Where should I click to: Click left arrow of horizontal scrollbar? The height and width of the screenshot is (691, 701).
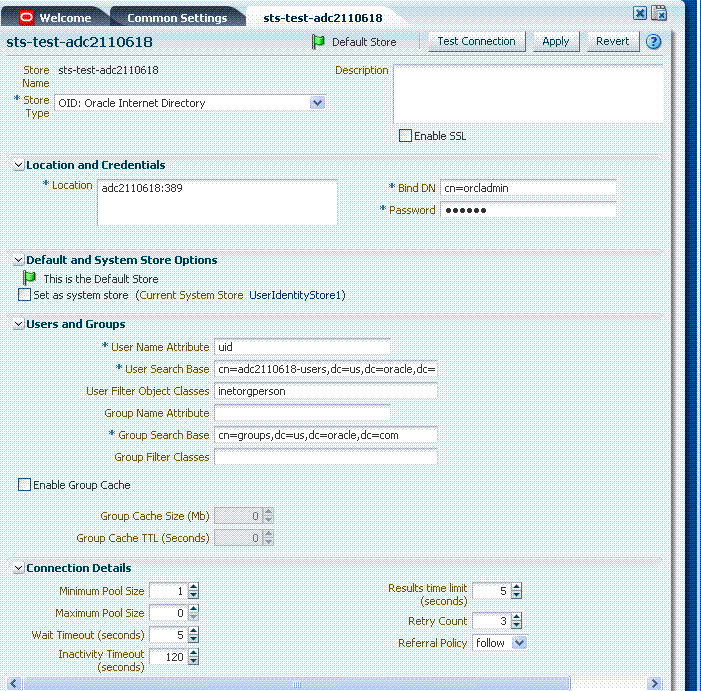(x=13, y=683)
